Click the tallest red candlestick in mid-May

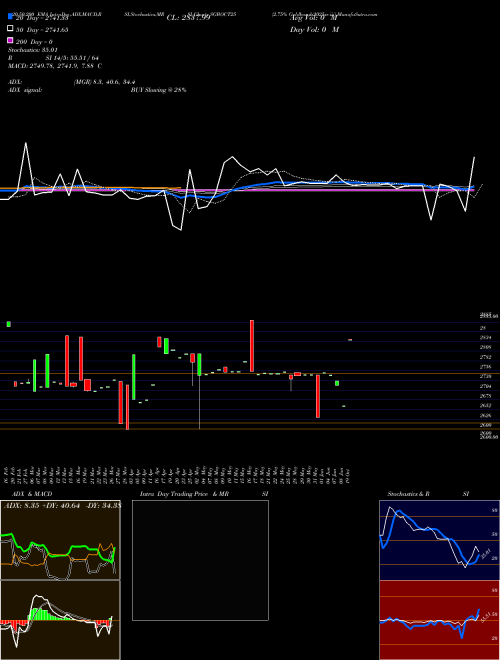[x=252, y=346]
